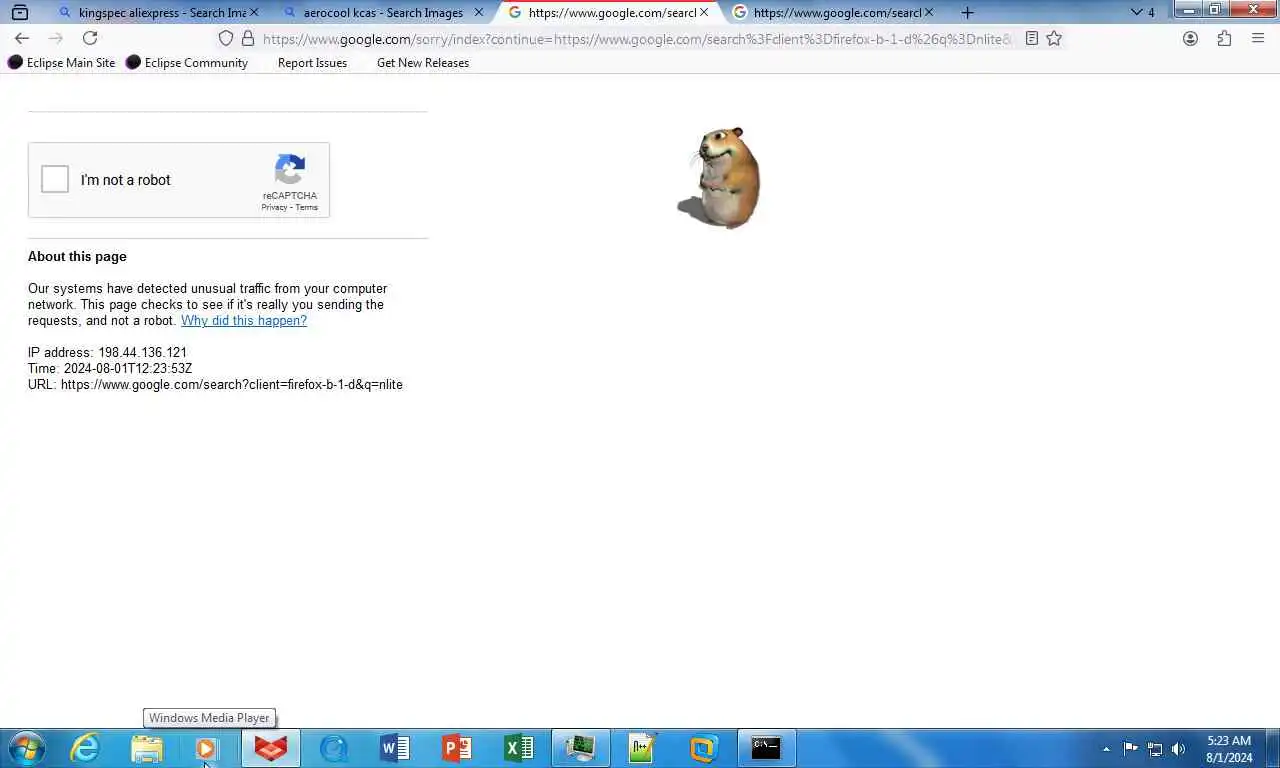Check the "I'm not a robot" box

point(55,180)
